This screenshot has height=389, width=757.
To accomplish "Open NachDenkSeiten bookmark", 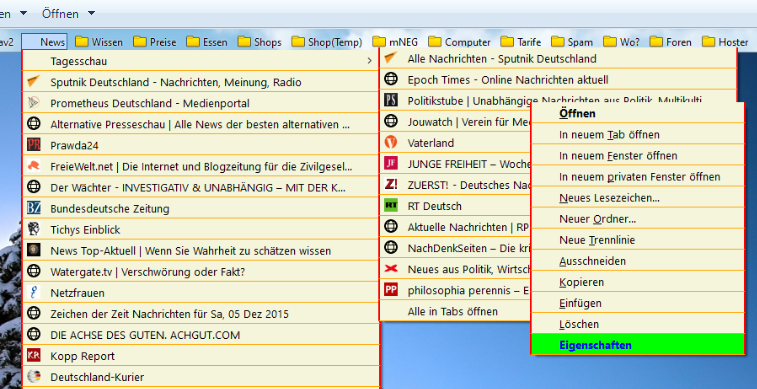I will tap(455, 248).
